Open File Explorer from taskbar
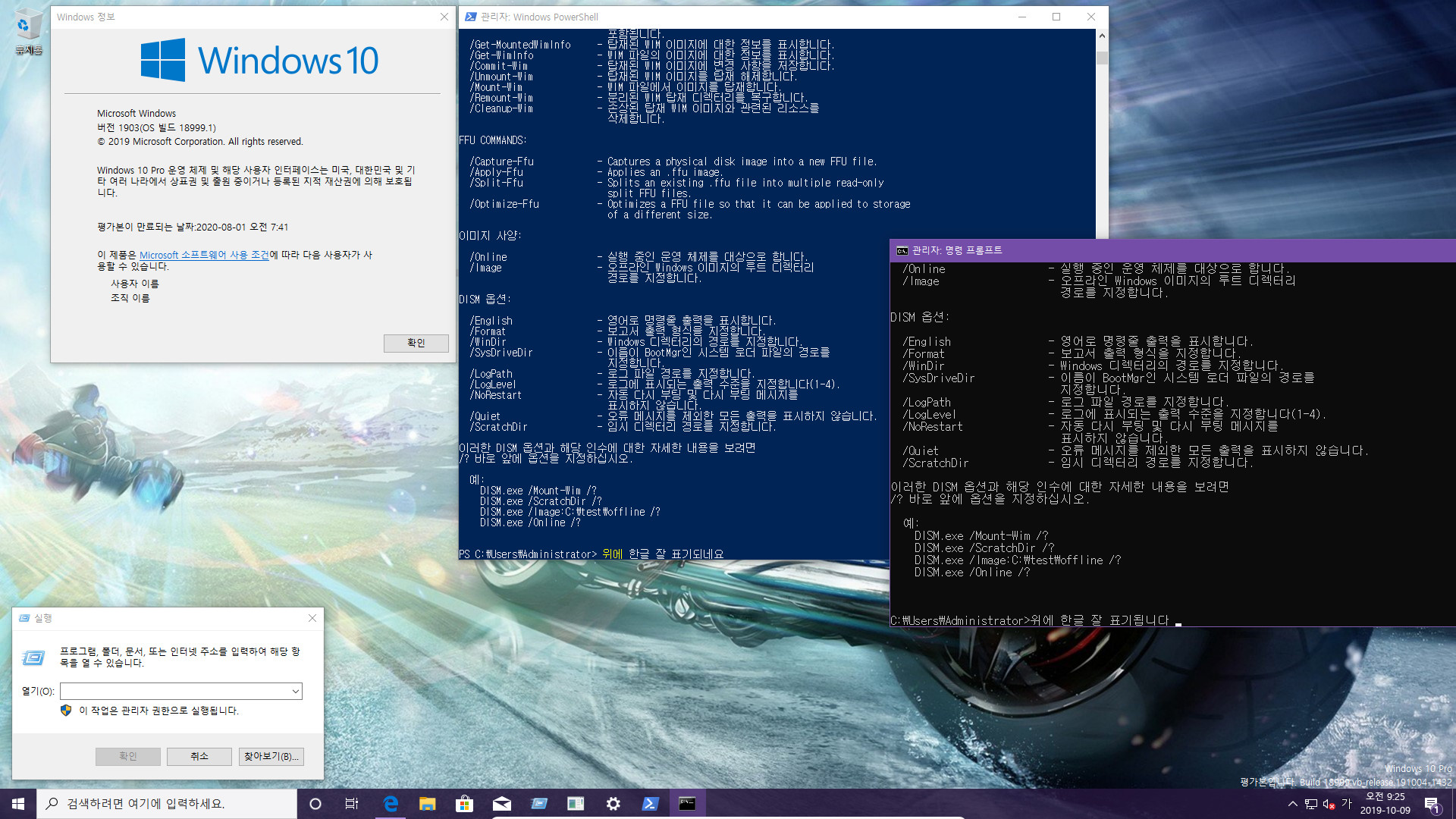Image resolution: width=1456 pixels, height=819 pixels. [x=428, y=804]
